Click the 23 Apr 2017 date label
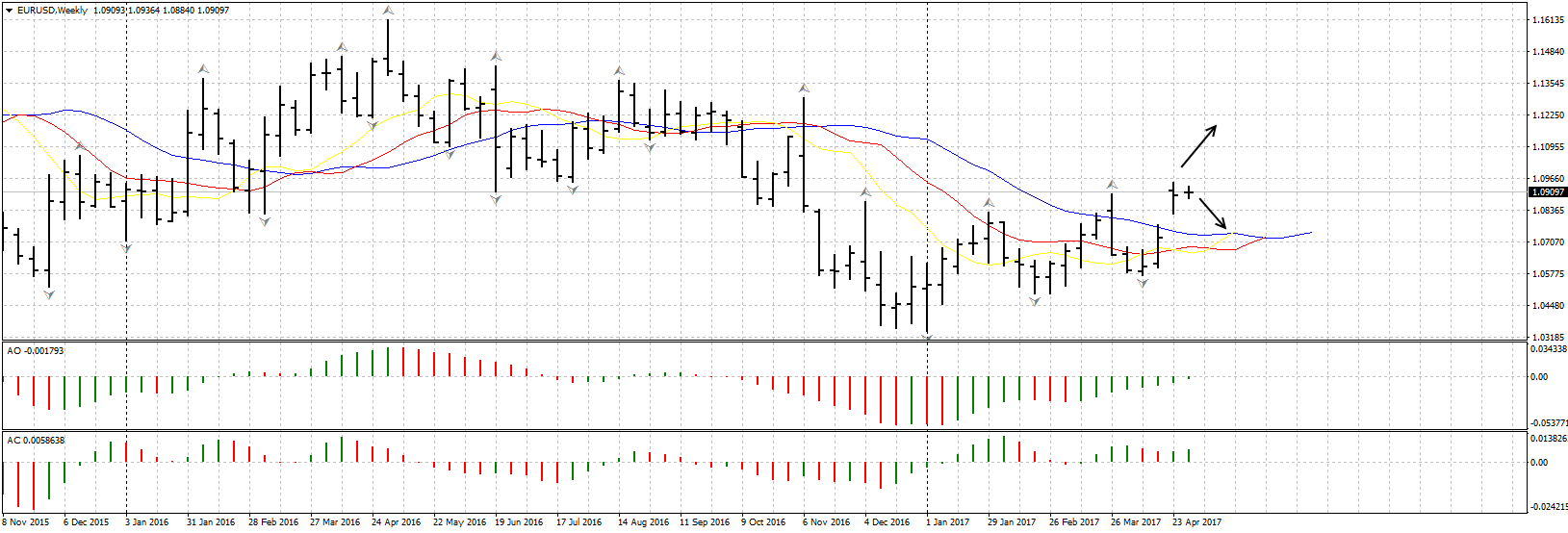This screenshot has width=1568, height=533. [x=1196, y=522]
